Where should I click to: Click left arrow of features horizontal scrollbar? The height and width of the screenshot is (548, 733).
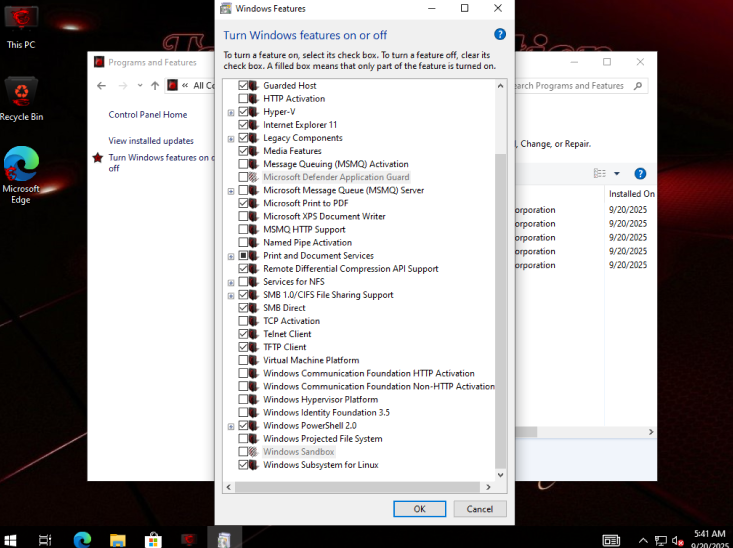click(229, 487)
